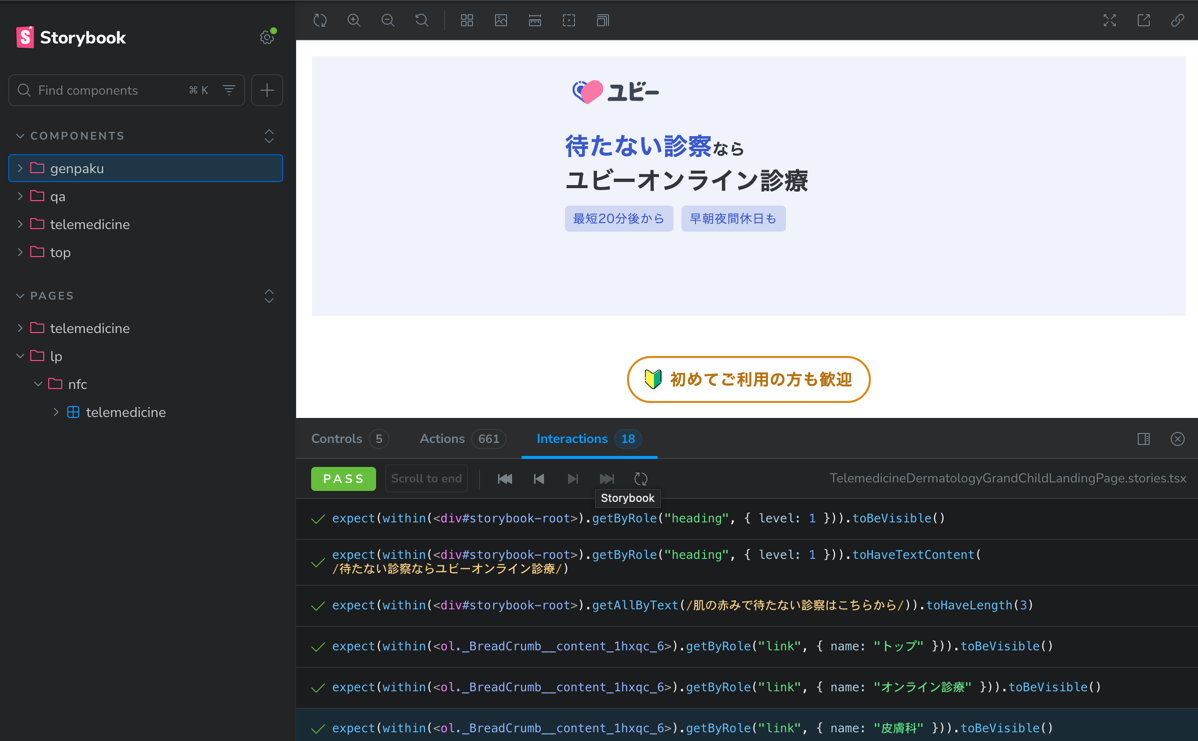Reset the preview zoom
This screenshot has height=741, width=1198.
(x=422, y=21)
